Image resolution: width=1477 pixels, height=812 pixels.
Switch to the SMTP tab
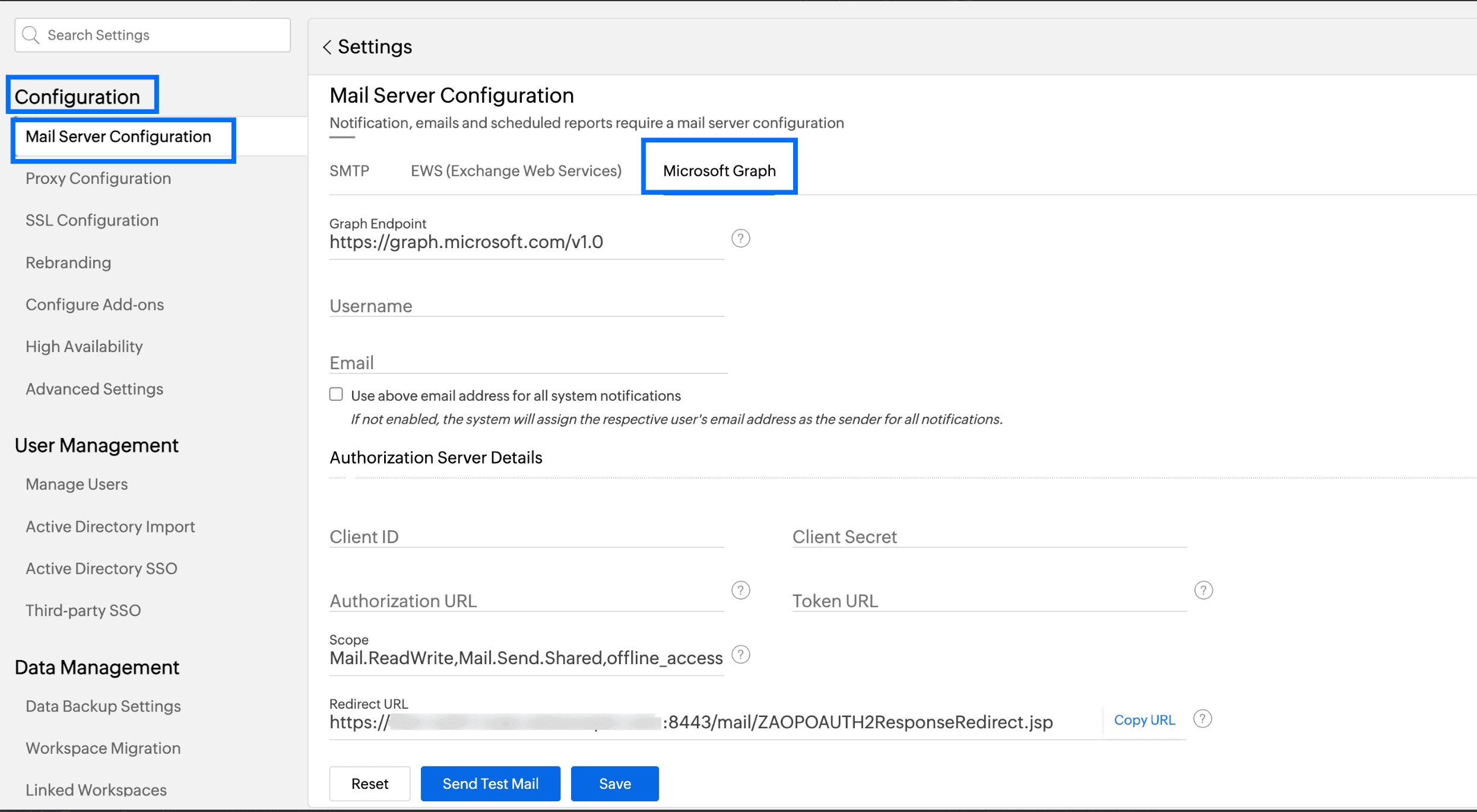349,171
